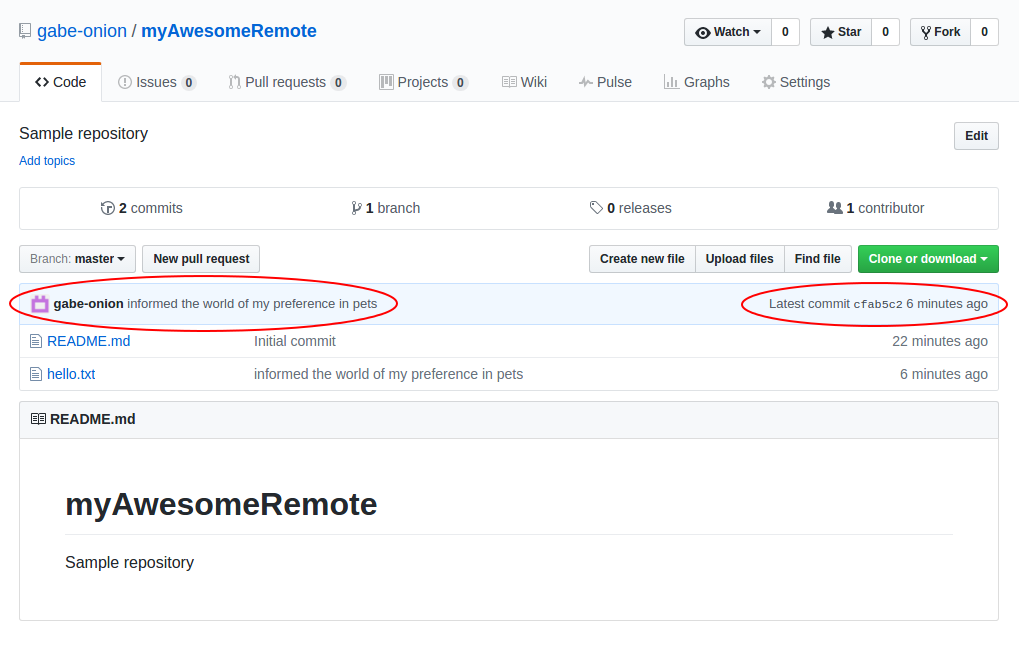Open the Issues tab

pos(157,83)
